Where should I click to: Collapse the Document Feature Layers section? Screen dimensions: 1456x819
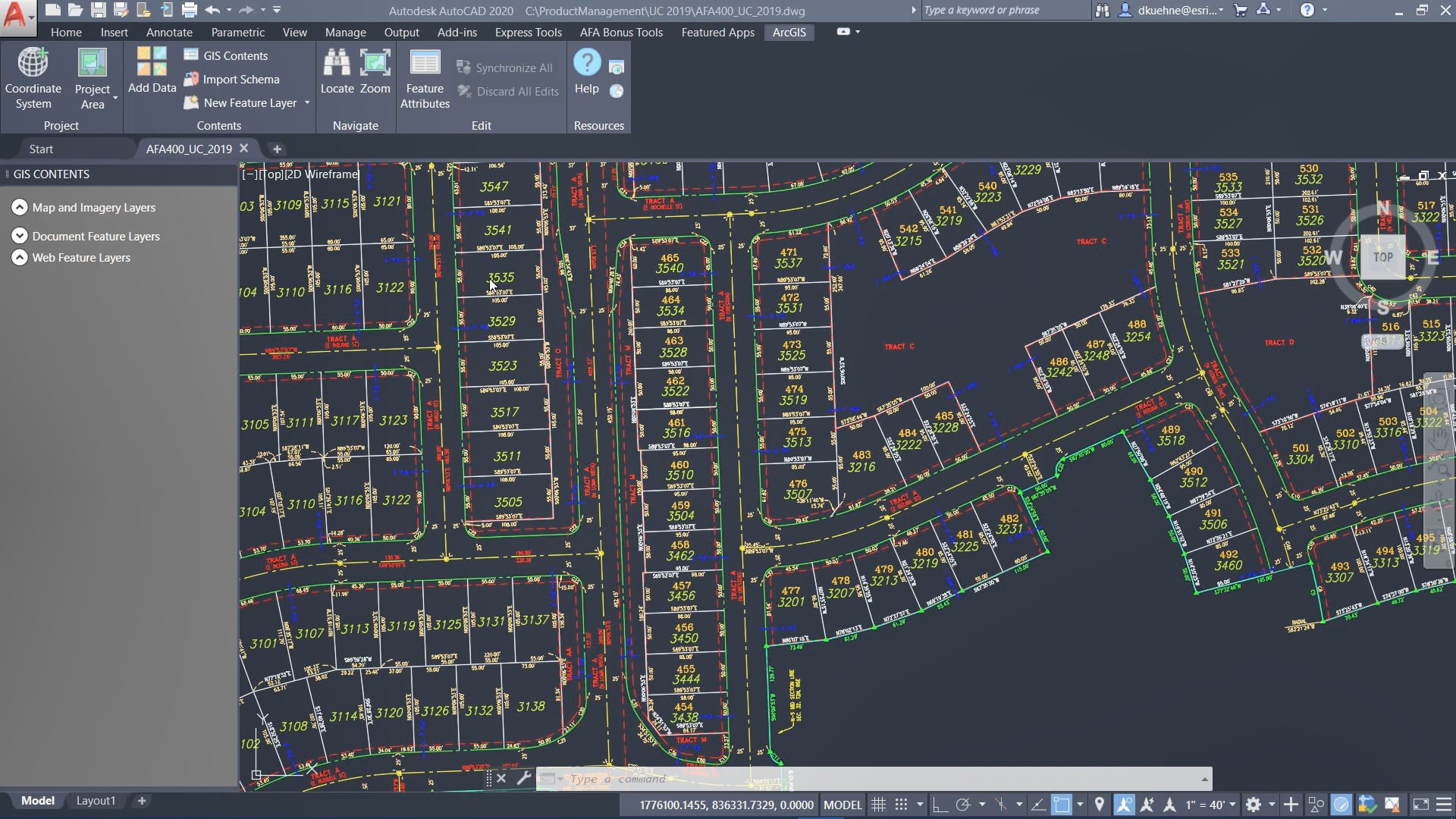(20, 235)
